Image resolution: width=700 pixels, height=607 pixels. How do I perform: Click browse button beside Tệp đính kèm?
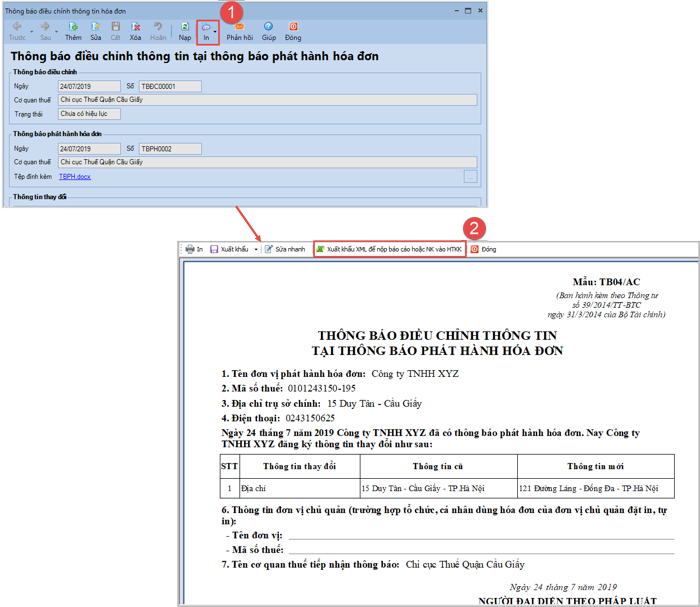(x=471, y=177)
